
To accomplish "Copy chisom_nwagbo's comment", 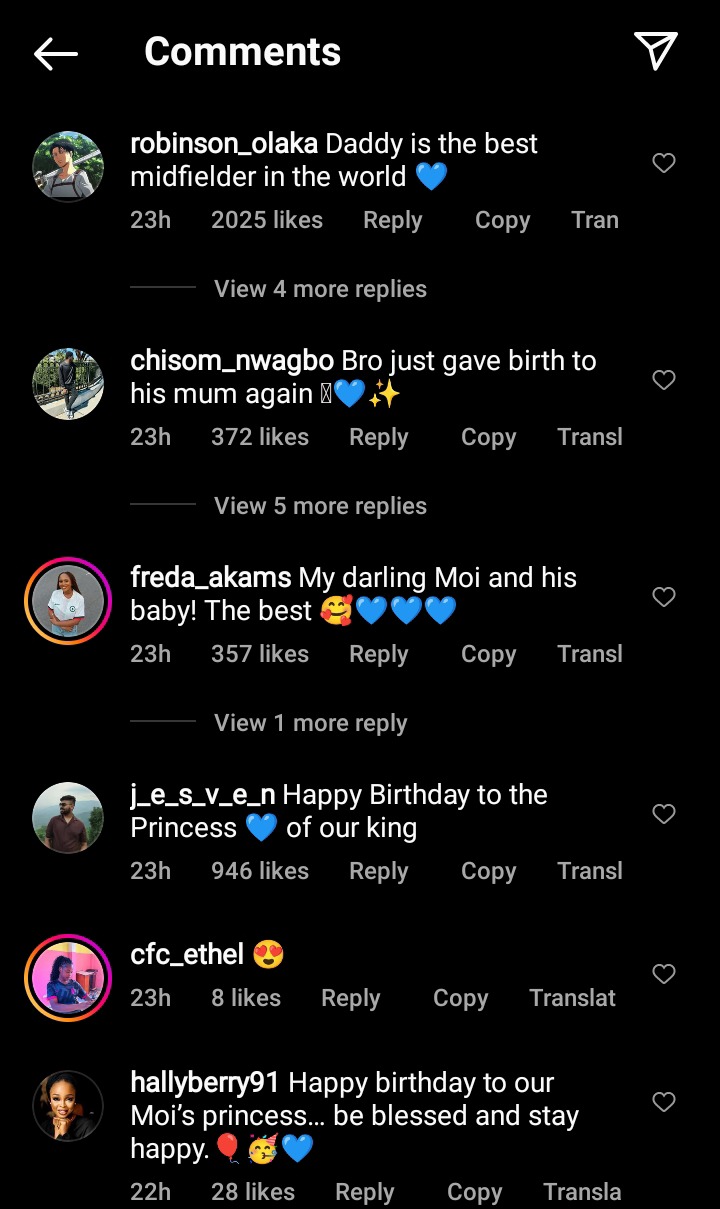I will [488, 437].
